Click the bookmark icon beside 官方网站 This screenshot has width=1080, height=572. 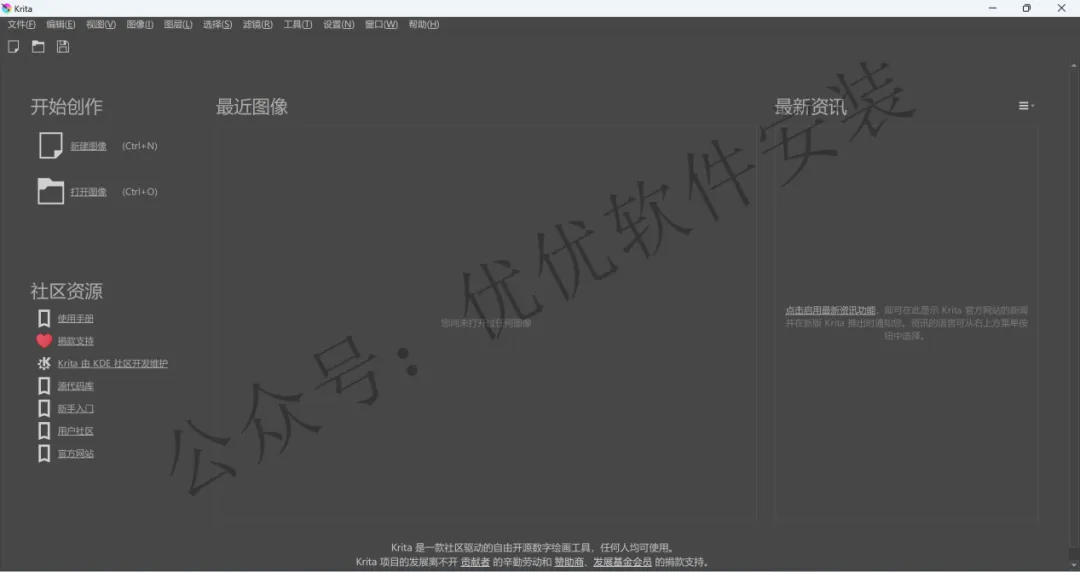tap(44, 453)
